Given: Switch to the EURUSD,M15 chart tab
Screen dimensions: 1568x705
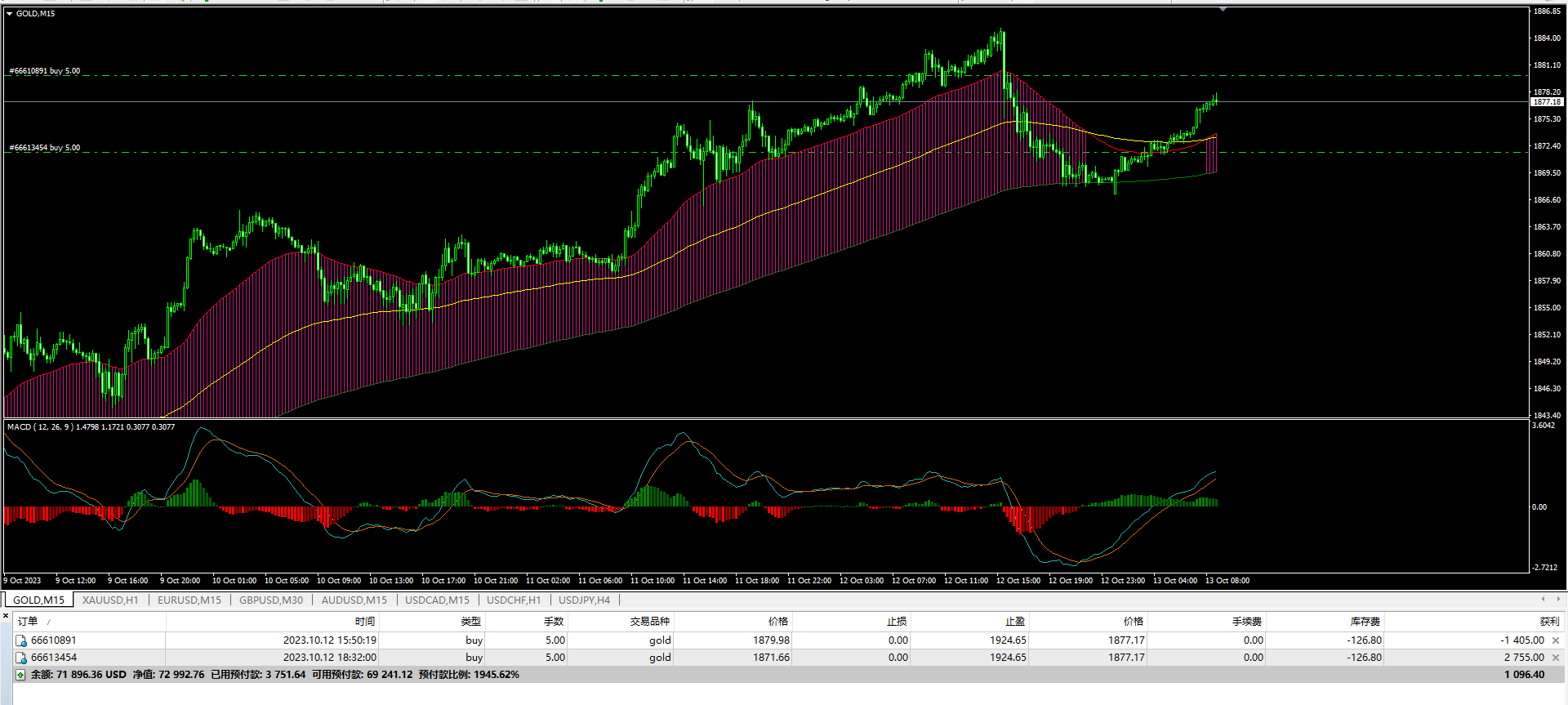Looking at the screenshot, I should point(189,600).
